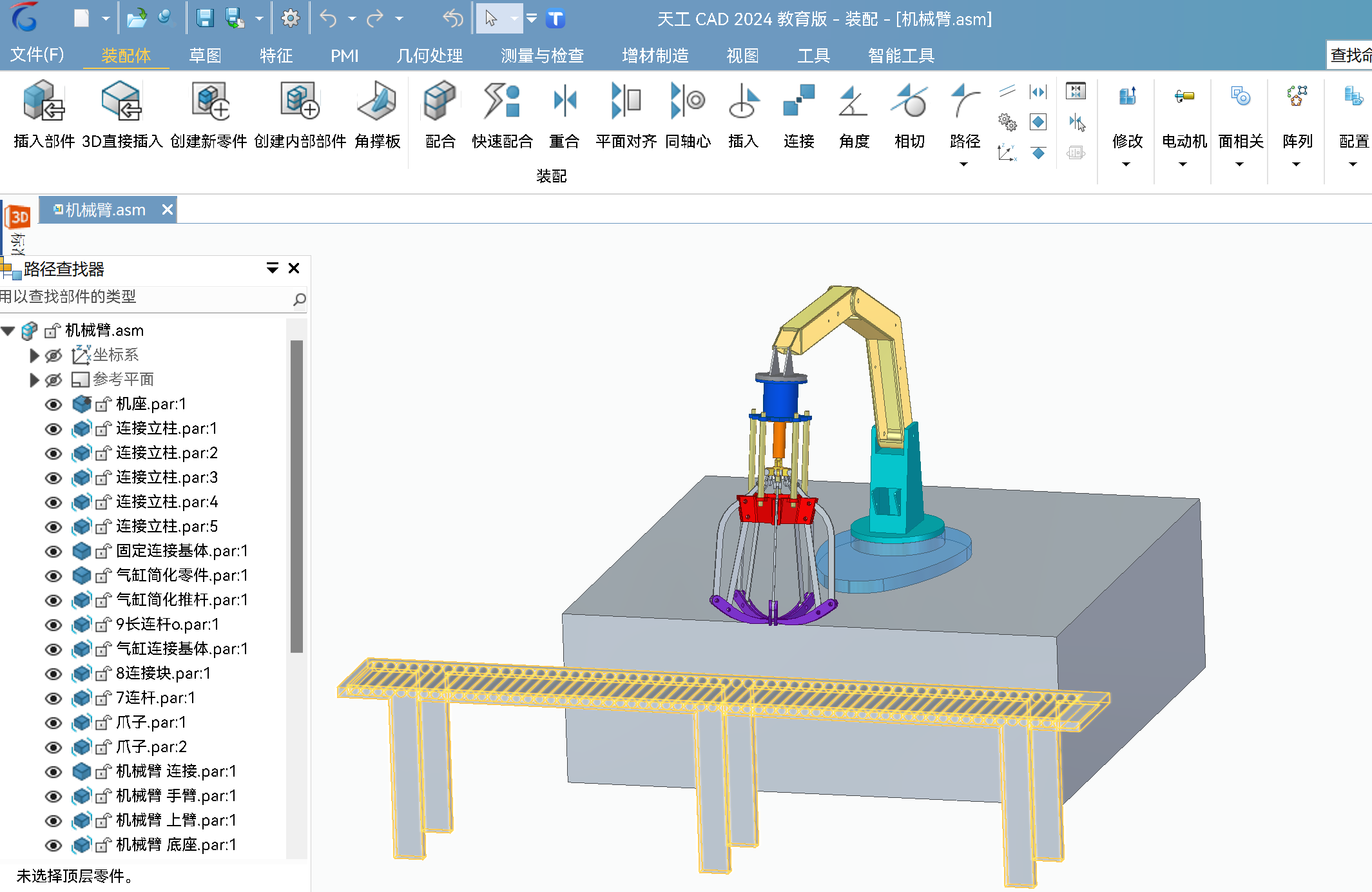Hide 机座.par:1 using its eye icon
Screen dimensions: 1372x892
pyautogui.click(x=53, y=405)
